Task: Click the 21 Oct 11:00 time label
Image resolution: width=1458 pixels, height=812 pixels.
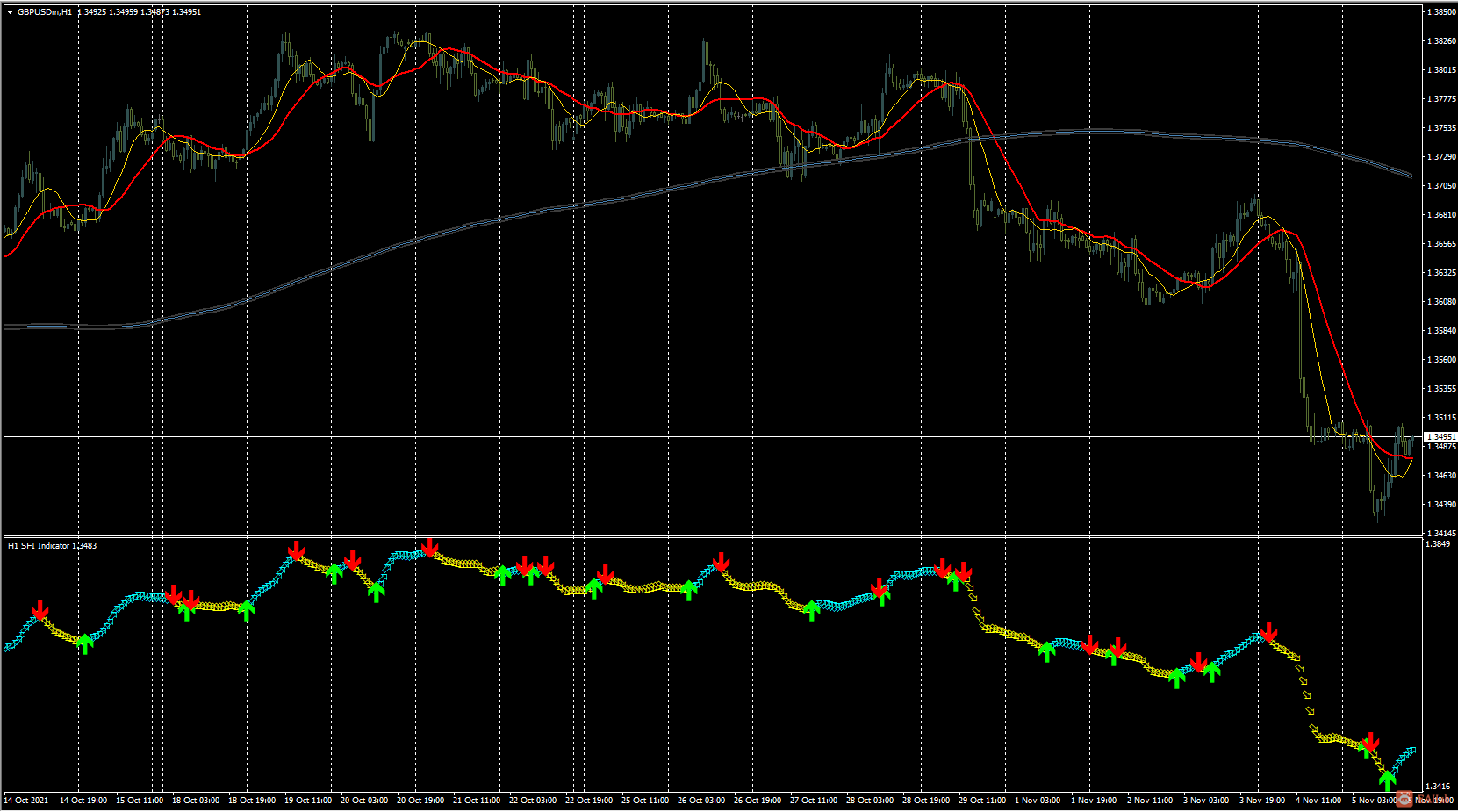Action: point(477,801)
